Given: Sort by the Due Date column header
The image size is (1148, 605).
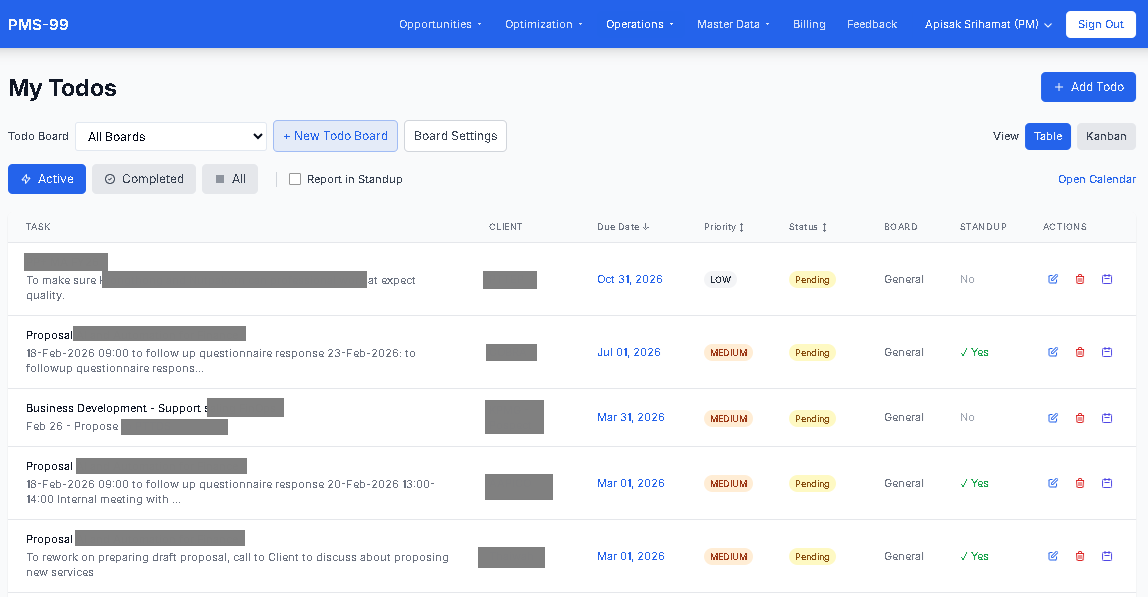Looking at the screenshot, I should (x=623, y=227).
